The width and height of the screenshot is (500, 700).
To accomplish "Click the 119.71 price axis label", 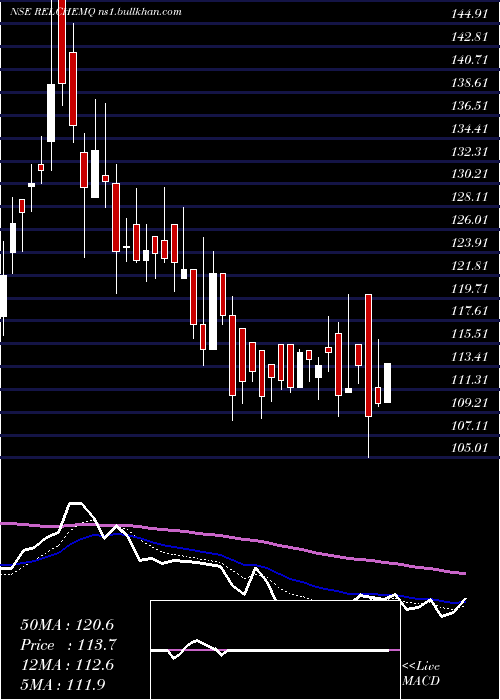I will (469, 288).
